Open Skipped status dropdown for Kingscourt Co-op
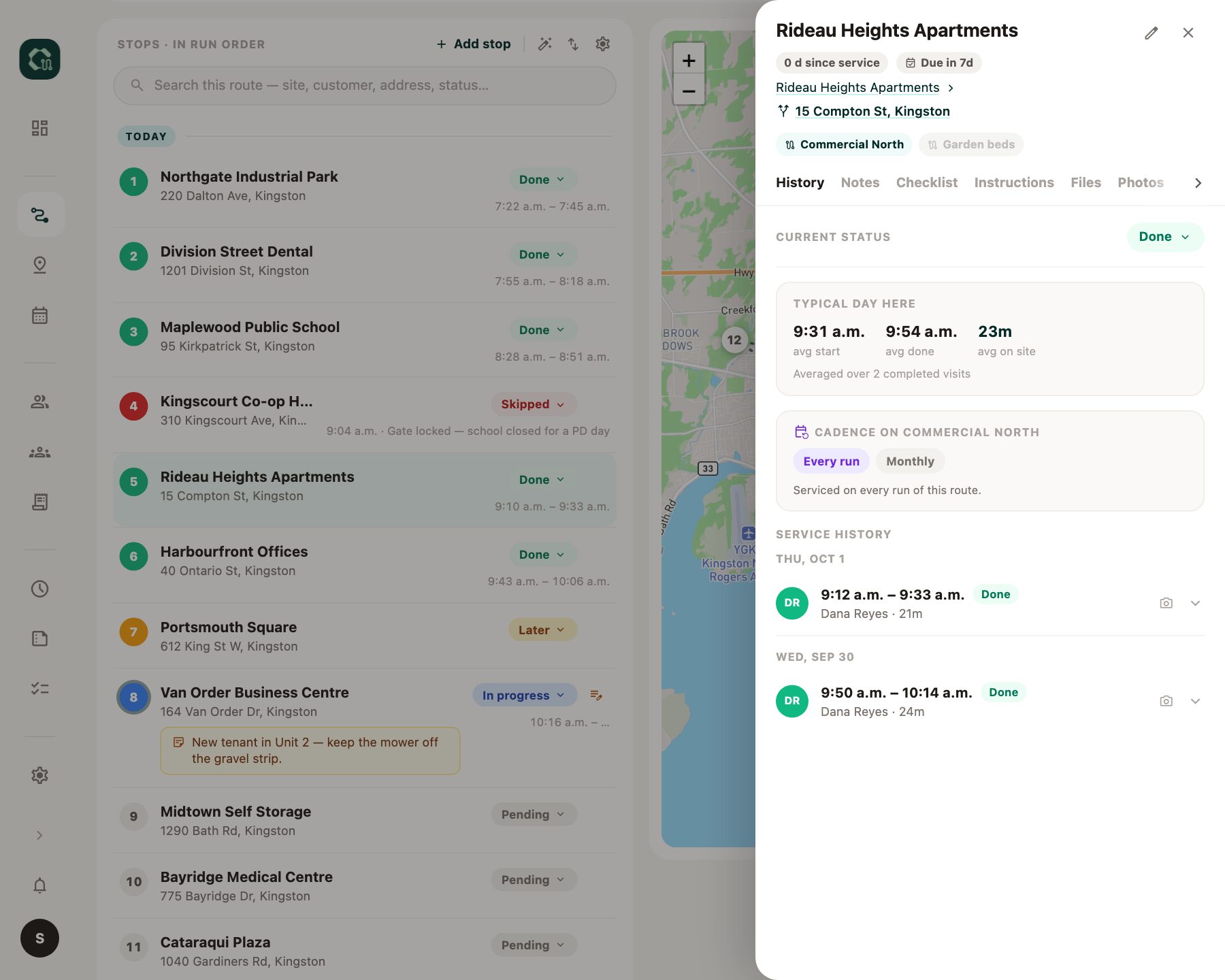 [x=534, y=404]
